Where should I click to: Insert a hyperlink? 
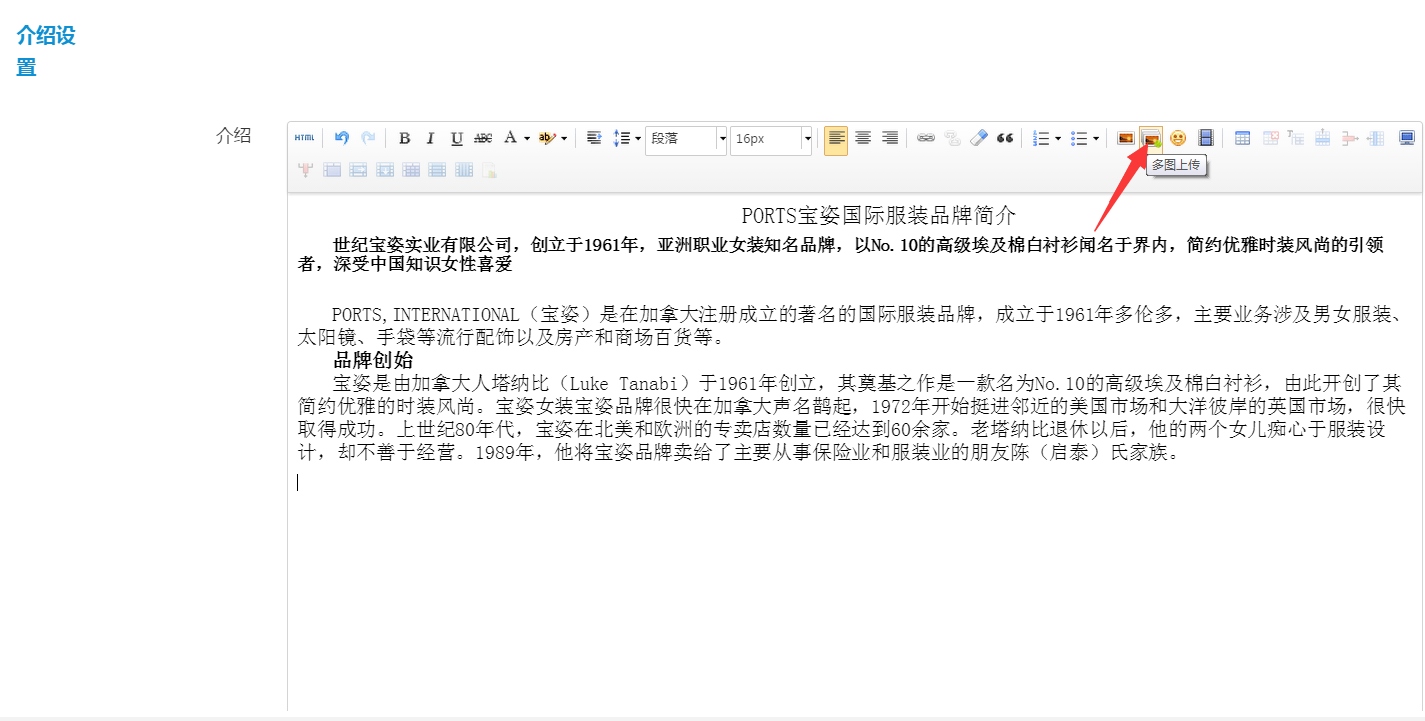pos(926,138)
